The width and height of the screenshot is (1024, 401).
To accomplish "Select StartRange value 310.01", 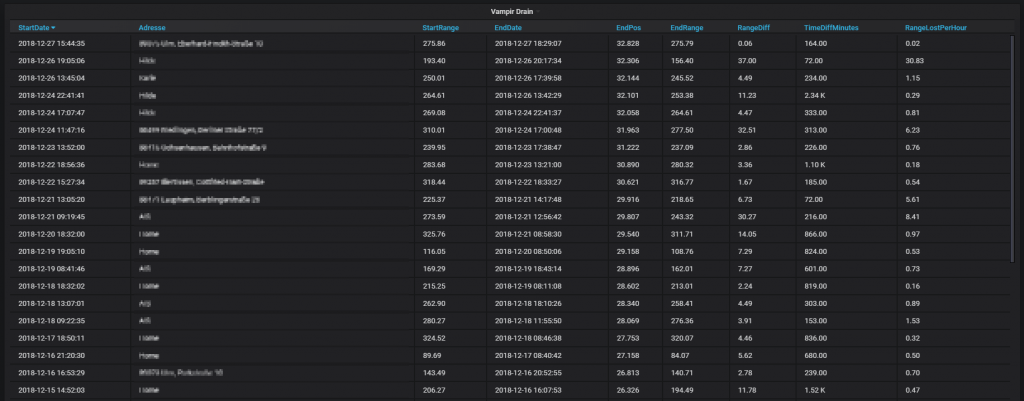I will point(435,130).
